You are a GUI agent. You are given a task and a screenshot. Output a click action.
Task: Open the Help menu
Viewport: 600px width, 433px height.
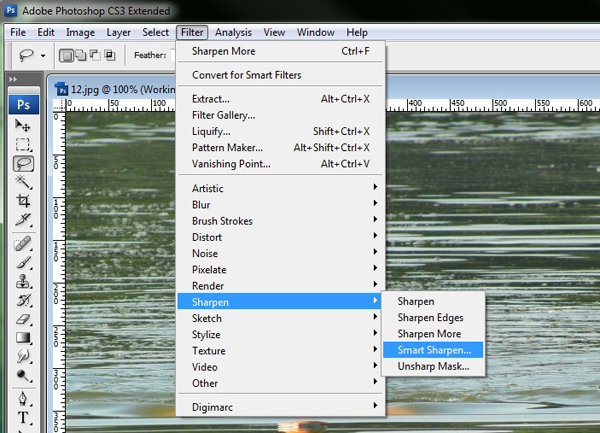(357, 33)
